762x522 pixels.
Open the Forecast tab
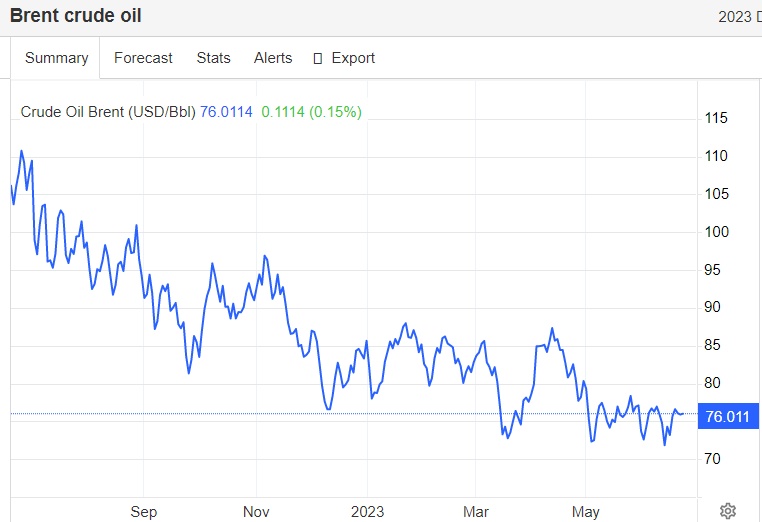pos(143,58)
